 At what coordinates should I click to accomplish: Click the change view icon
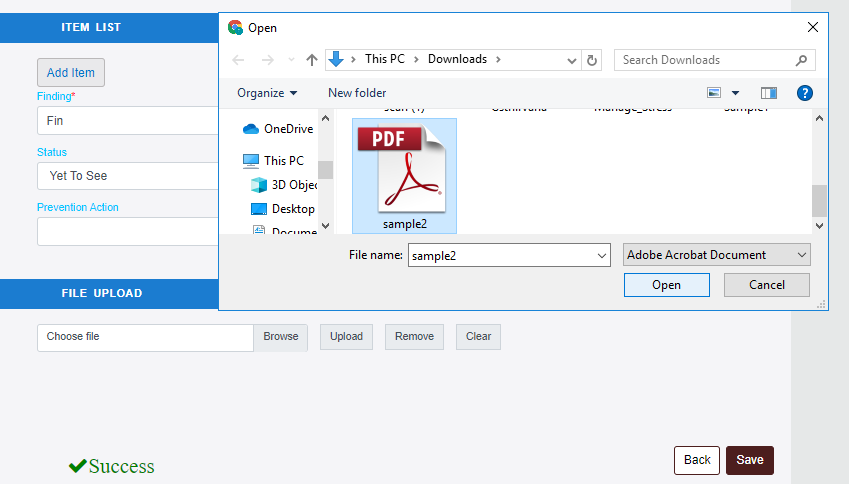click(714, 93)
